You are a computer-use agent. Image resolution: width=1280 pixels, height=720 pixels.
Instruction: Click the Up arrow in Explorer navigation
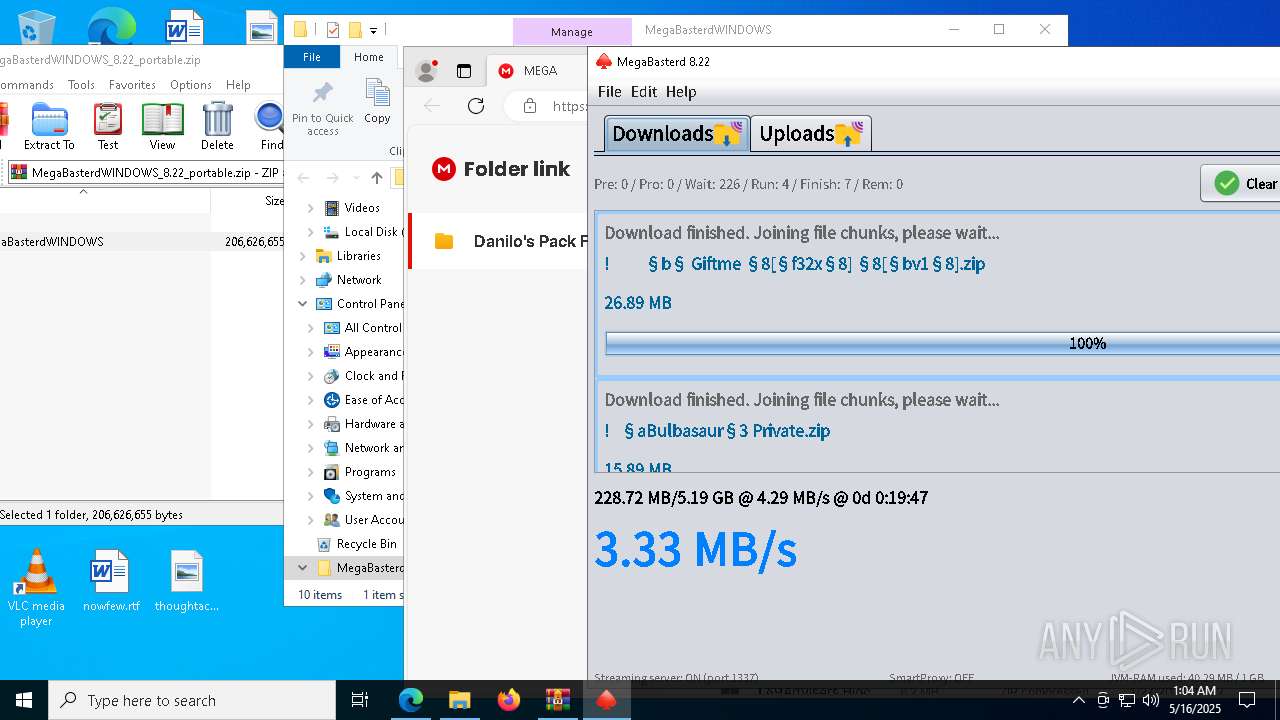pyautogui.click(x=376, y=178)
